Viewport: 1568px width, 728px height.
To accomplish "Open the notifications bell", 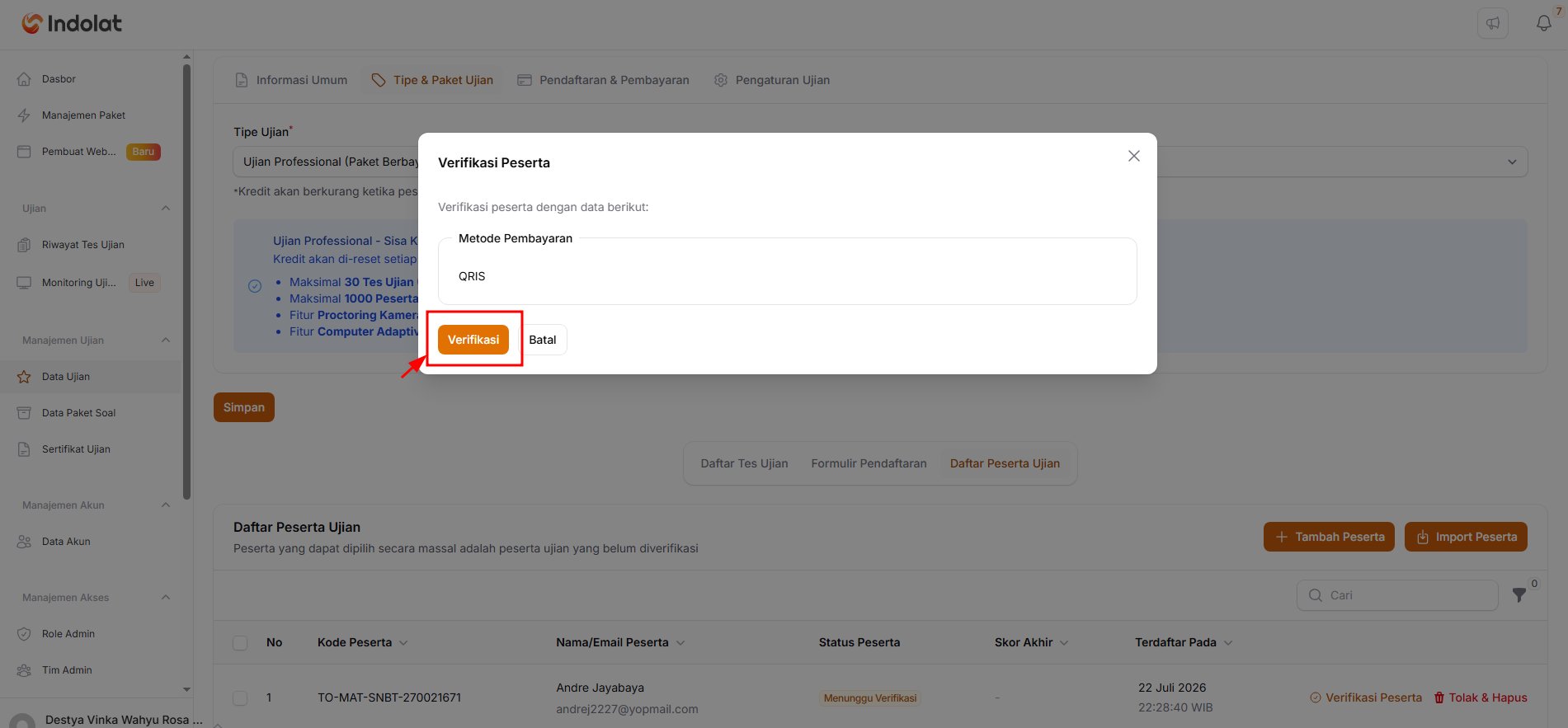I will coord(1544,23).
